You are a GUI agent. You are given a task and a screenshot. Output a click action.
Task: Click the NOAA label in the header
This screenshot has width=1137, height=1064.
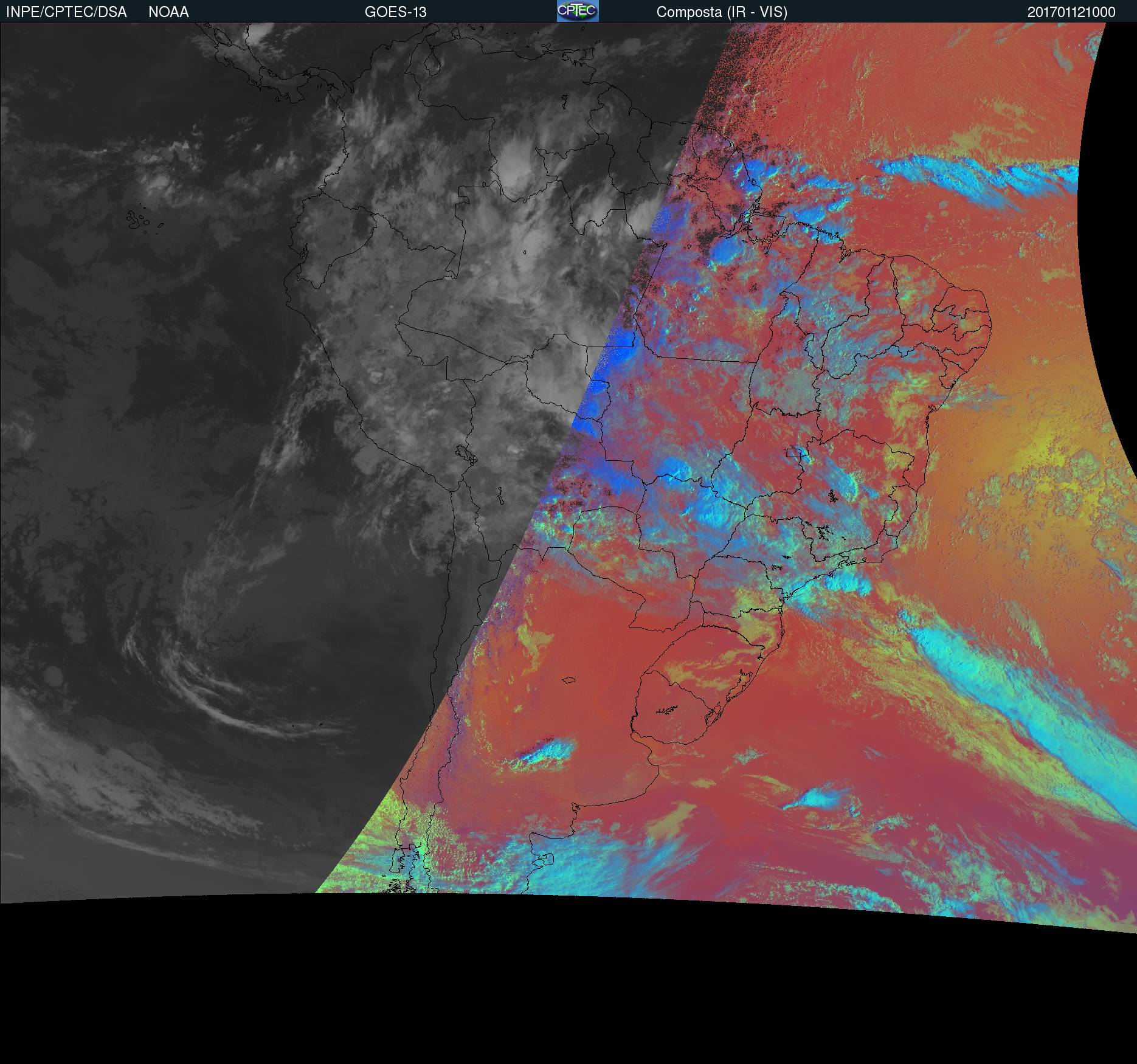[x=168, y=12]
